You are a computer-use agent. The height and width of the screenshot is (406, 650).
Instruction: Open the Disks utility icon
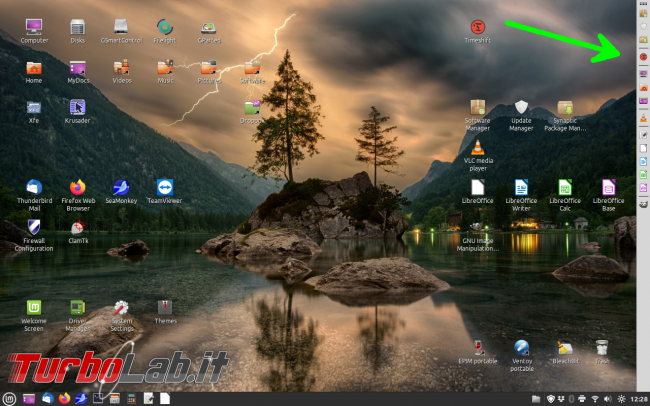(x=78, y=27)
